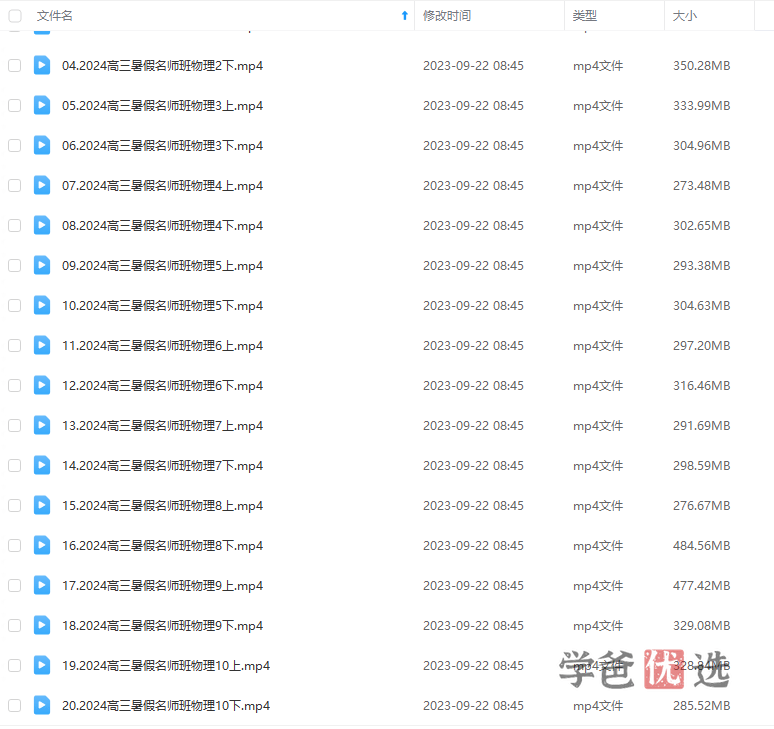Open file 13.2024高三暑假名师班物理7上.mp4

(162, 425)
